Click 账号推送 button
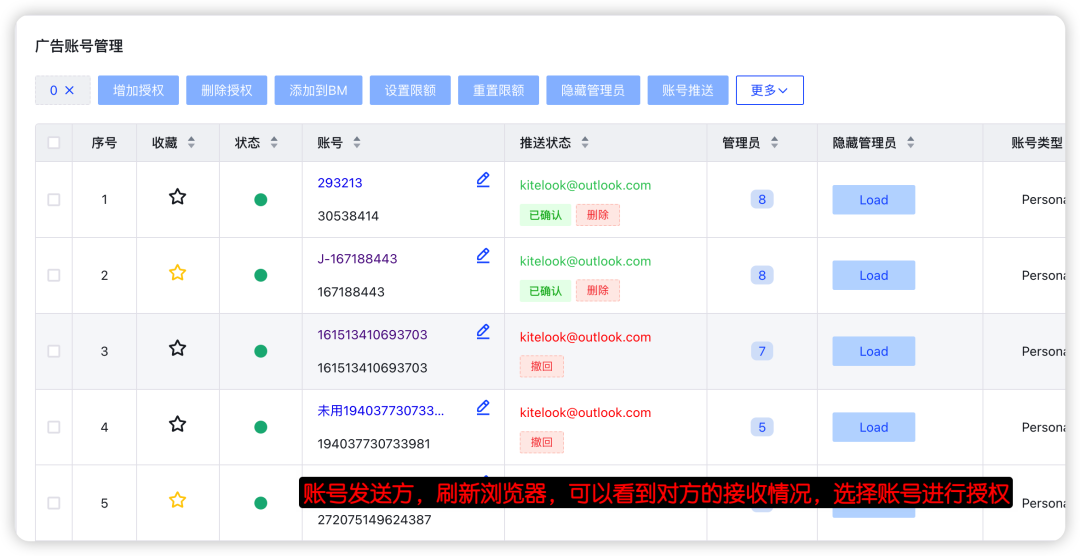The image size is (1080, 556). point(688,90)
